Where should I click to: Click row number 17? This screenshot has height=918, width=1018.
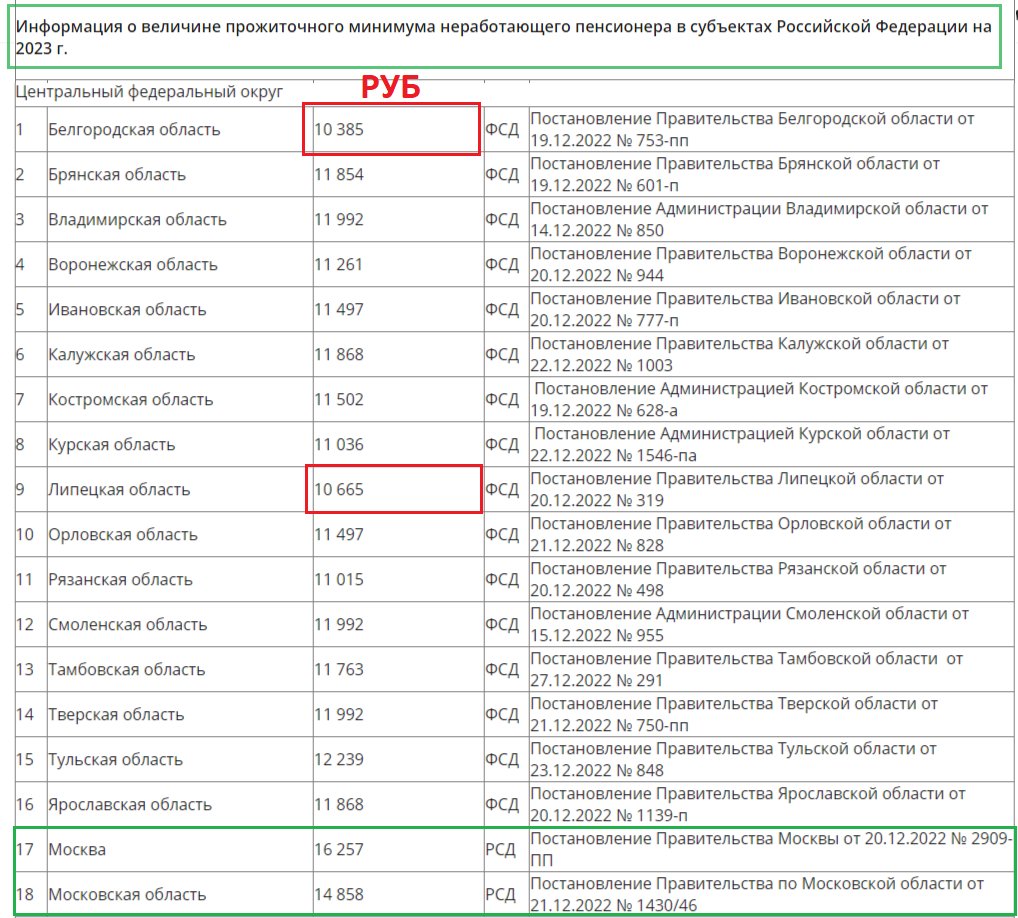point(25,849)
